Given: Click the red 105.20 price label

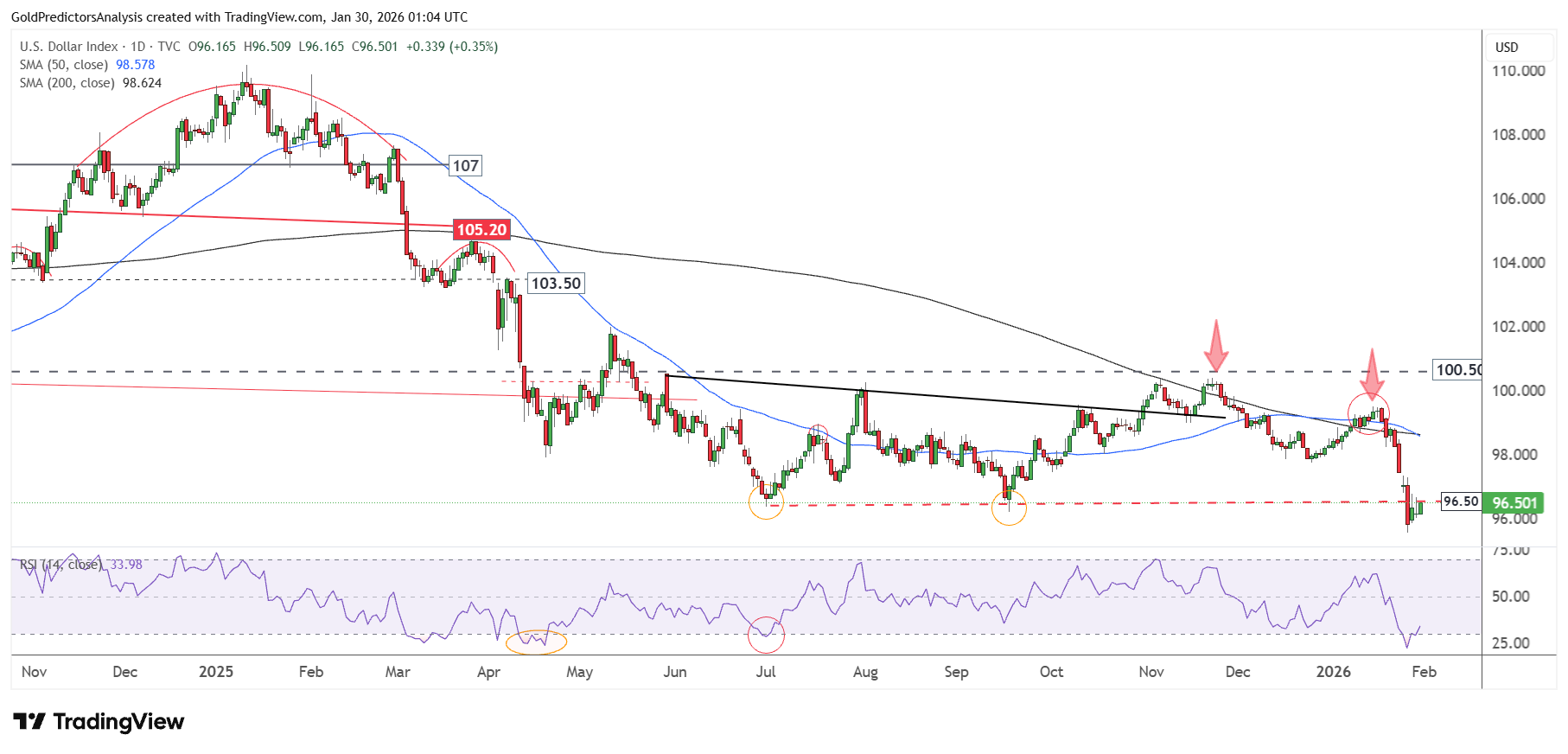Looking at the screenshot, I should [481, 230].
